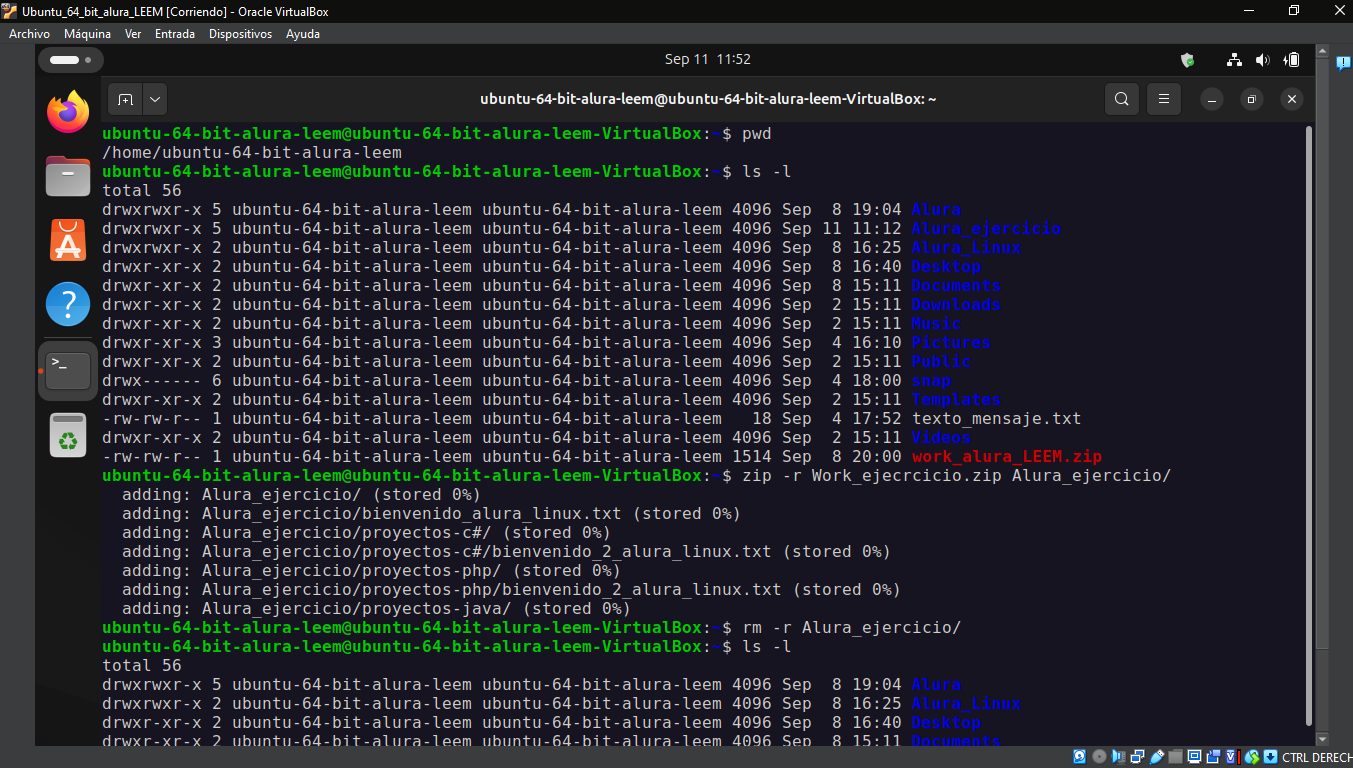Image resolution: width=1353 pixels, height=768 pixels.
Task: Click the adding Alura_ejercicio/bienvenido_alura_linux.txt line
Action: (431, 514)
